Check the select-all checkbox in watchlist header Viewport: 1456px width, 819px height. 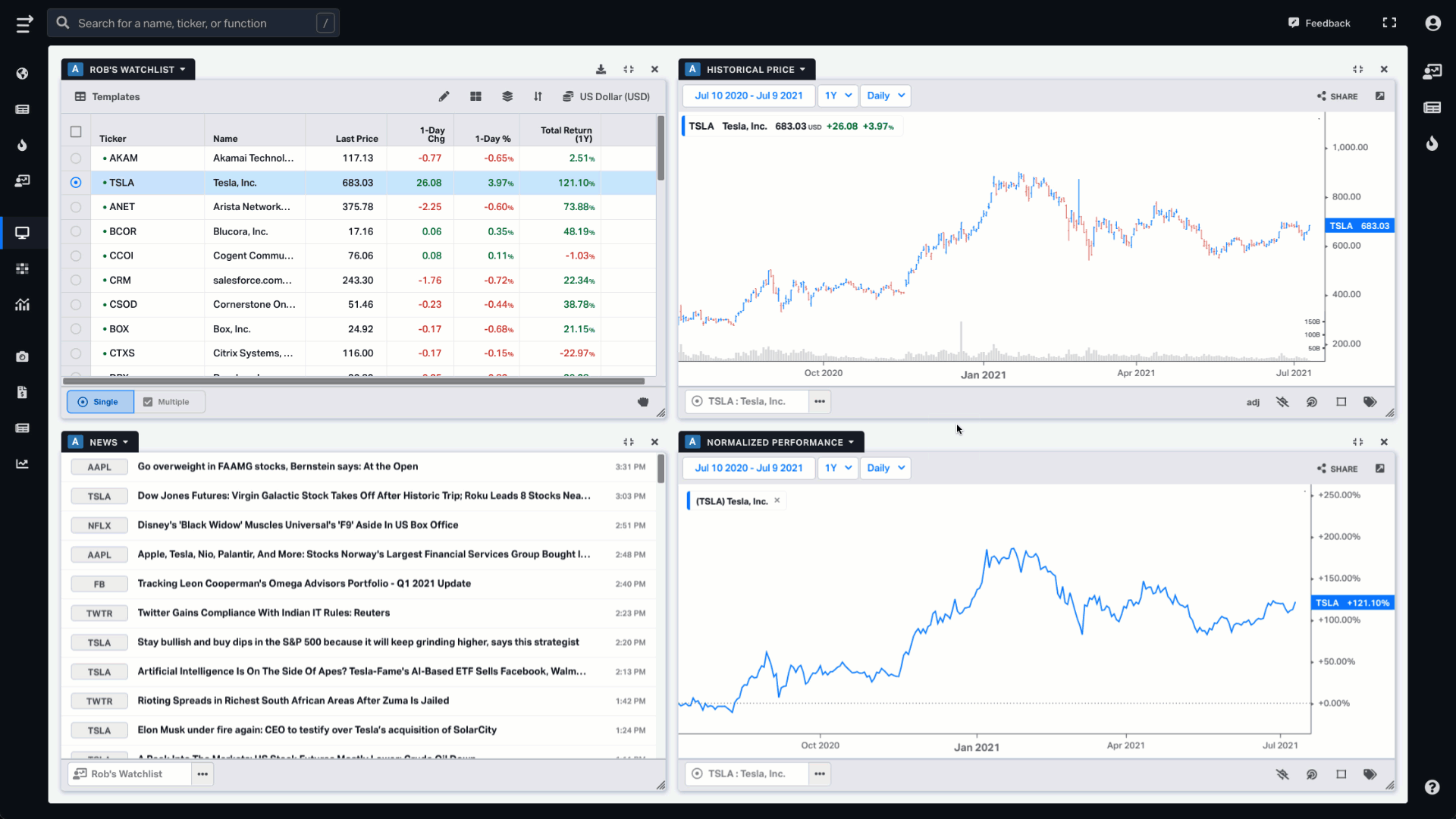[76, 132]
